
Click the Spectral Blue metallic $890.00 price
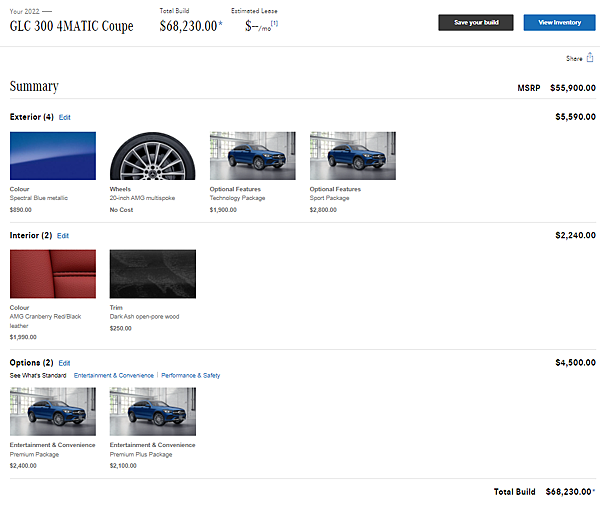pos(21,210)
